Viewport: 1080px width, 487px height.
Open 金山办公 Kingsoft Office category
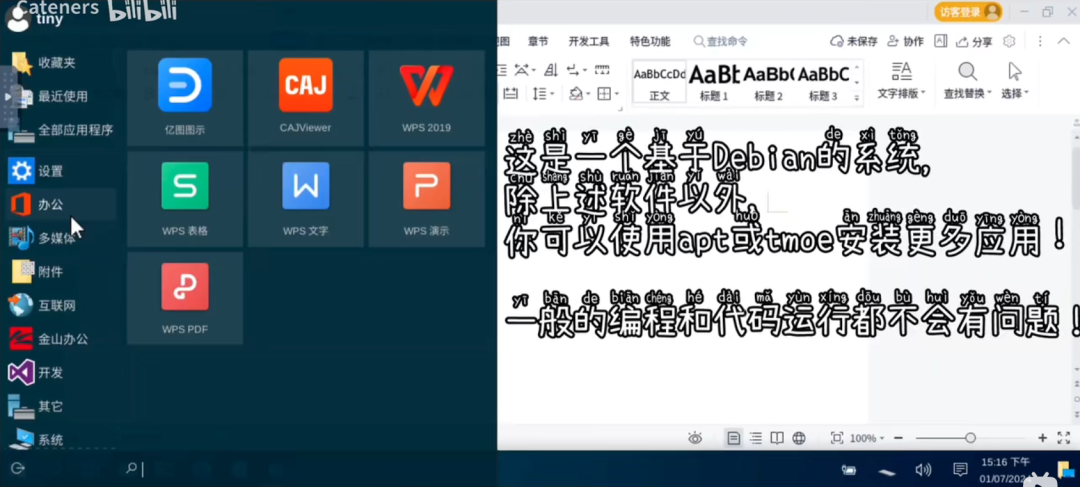click(59, 339)
